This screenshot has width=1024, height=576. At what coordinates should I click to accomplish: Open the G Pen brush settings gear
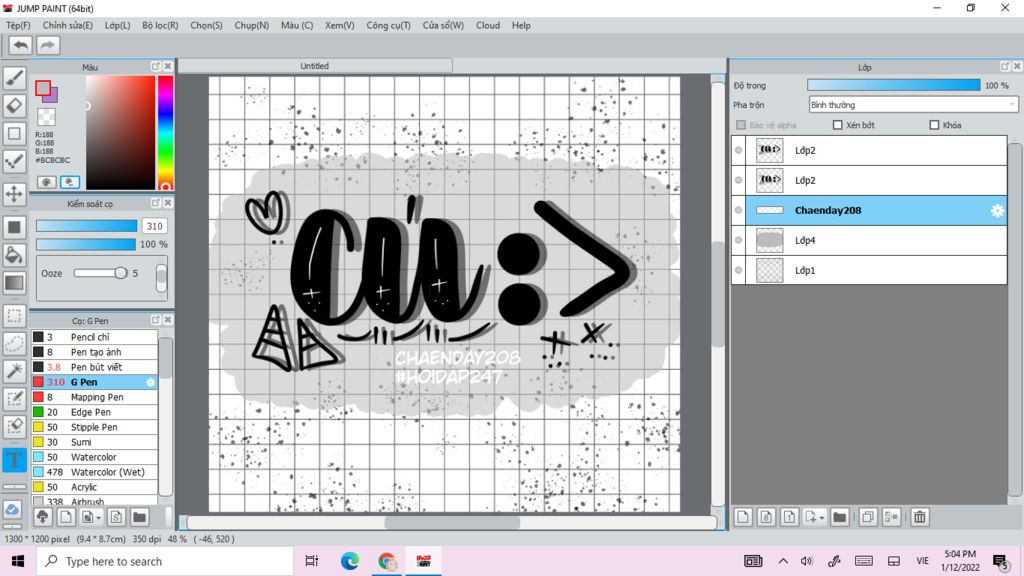tap(150, 382)
